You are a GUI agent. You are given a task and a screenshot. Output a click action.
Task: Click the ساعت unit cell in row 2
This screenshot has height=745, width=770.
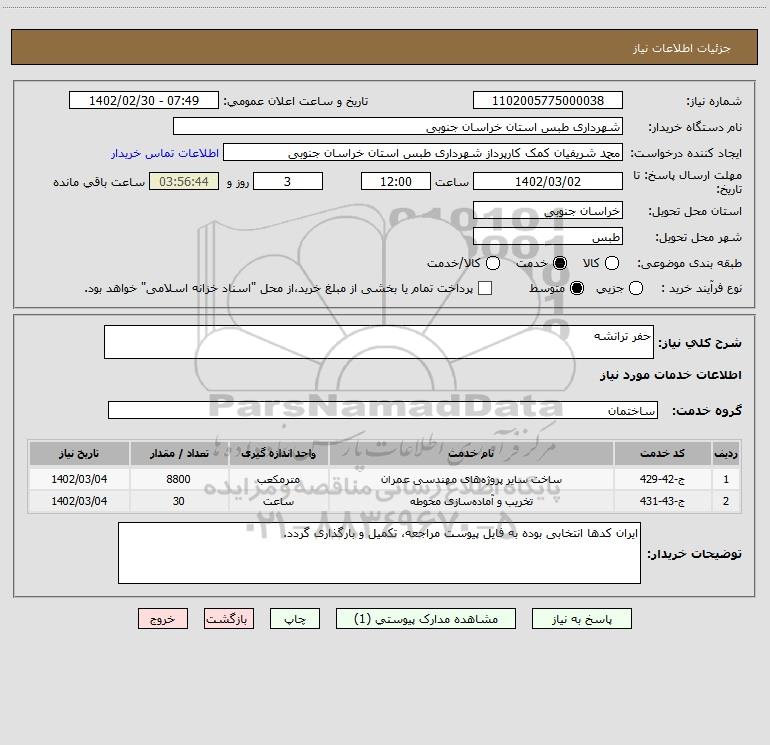click(278, 501)
